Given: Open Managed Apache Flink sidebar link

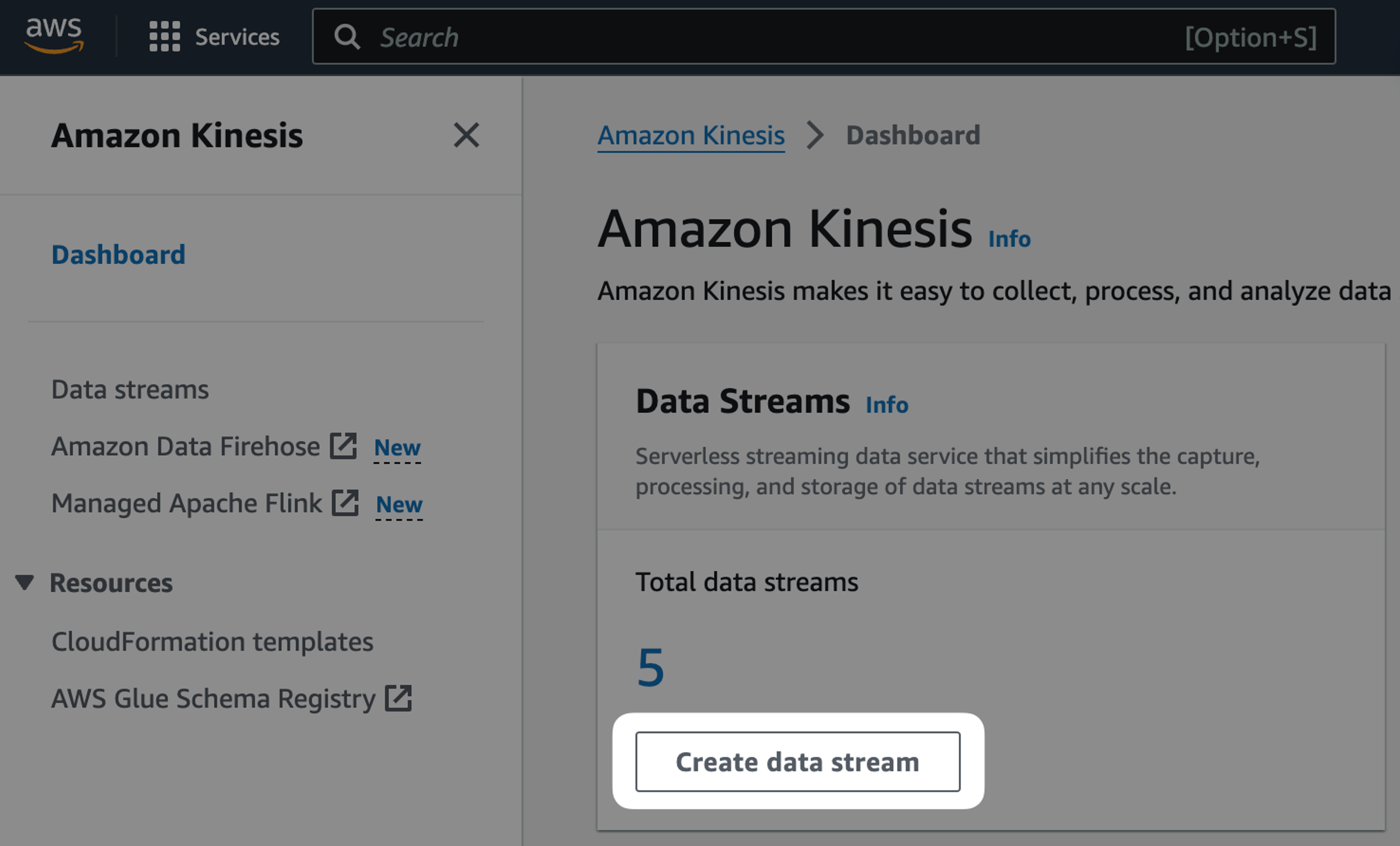Looking at the screenshot, I should 186,503.
